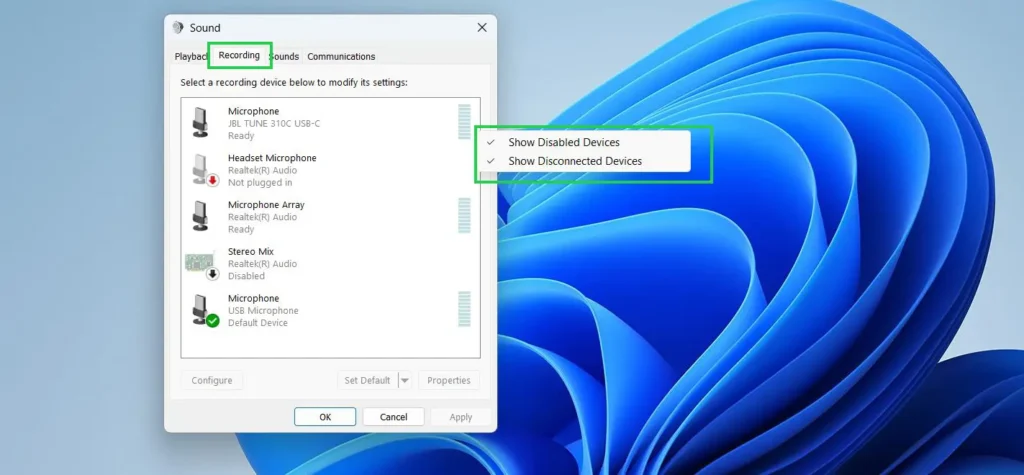The width and height of the screenshot is (1024, 475).
Task: Select the 'Disabled' status text
Action: pyautogui.click(x=246, y=276)
